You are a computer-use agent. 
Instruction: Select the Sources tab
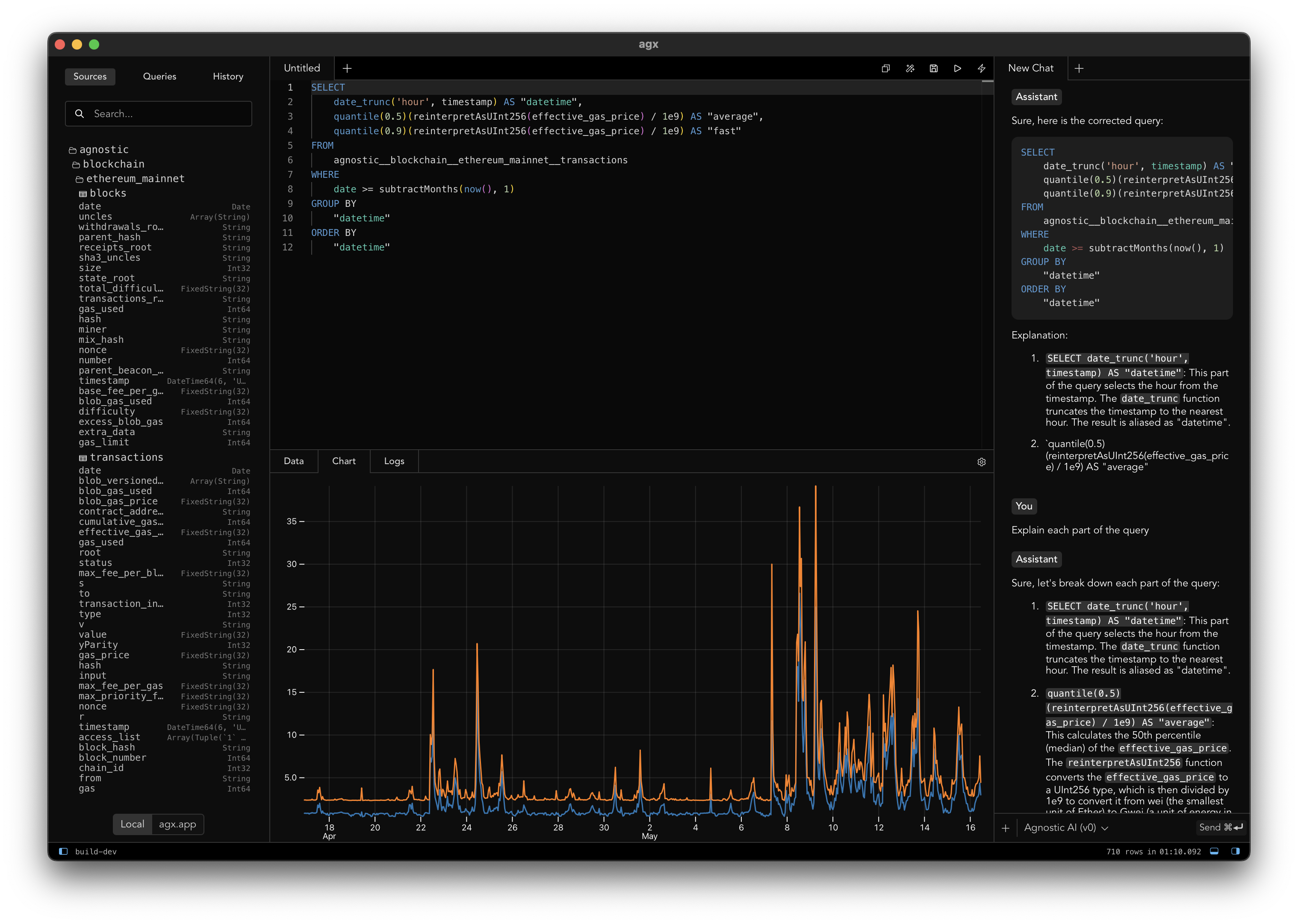click(x=90, y=76)
